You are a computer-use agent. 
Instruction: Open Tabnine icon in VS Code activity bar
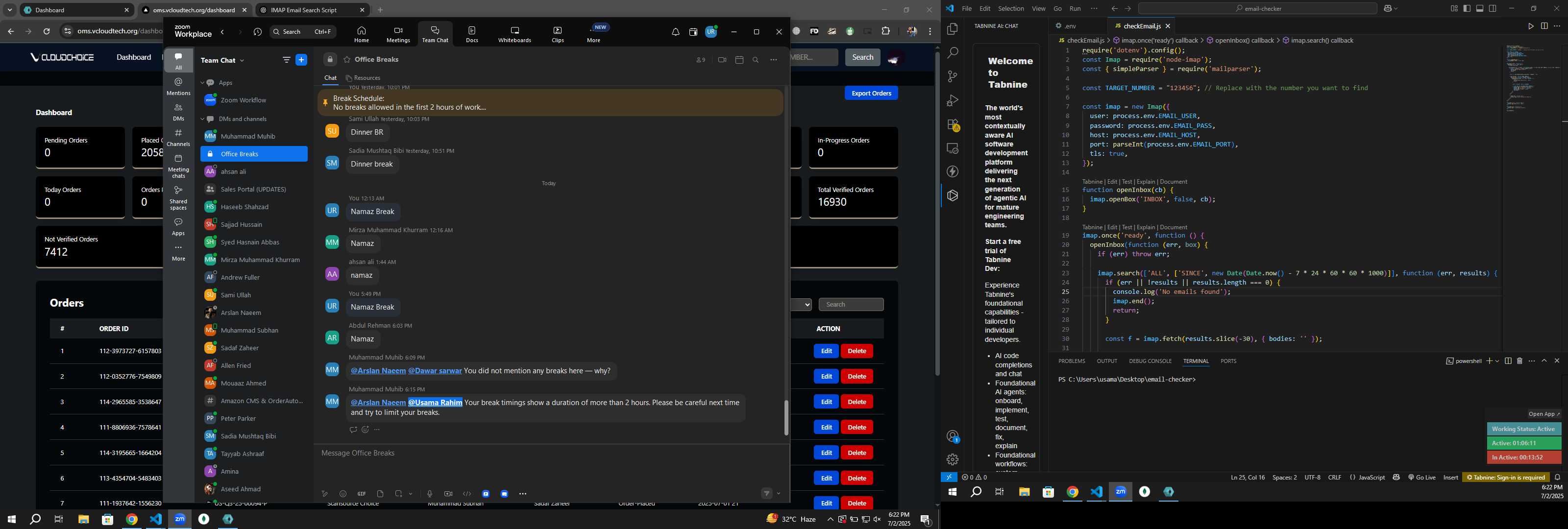pyautogui.click(x=953, y=195)
